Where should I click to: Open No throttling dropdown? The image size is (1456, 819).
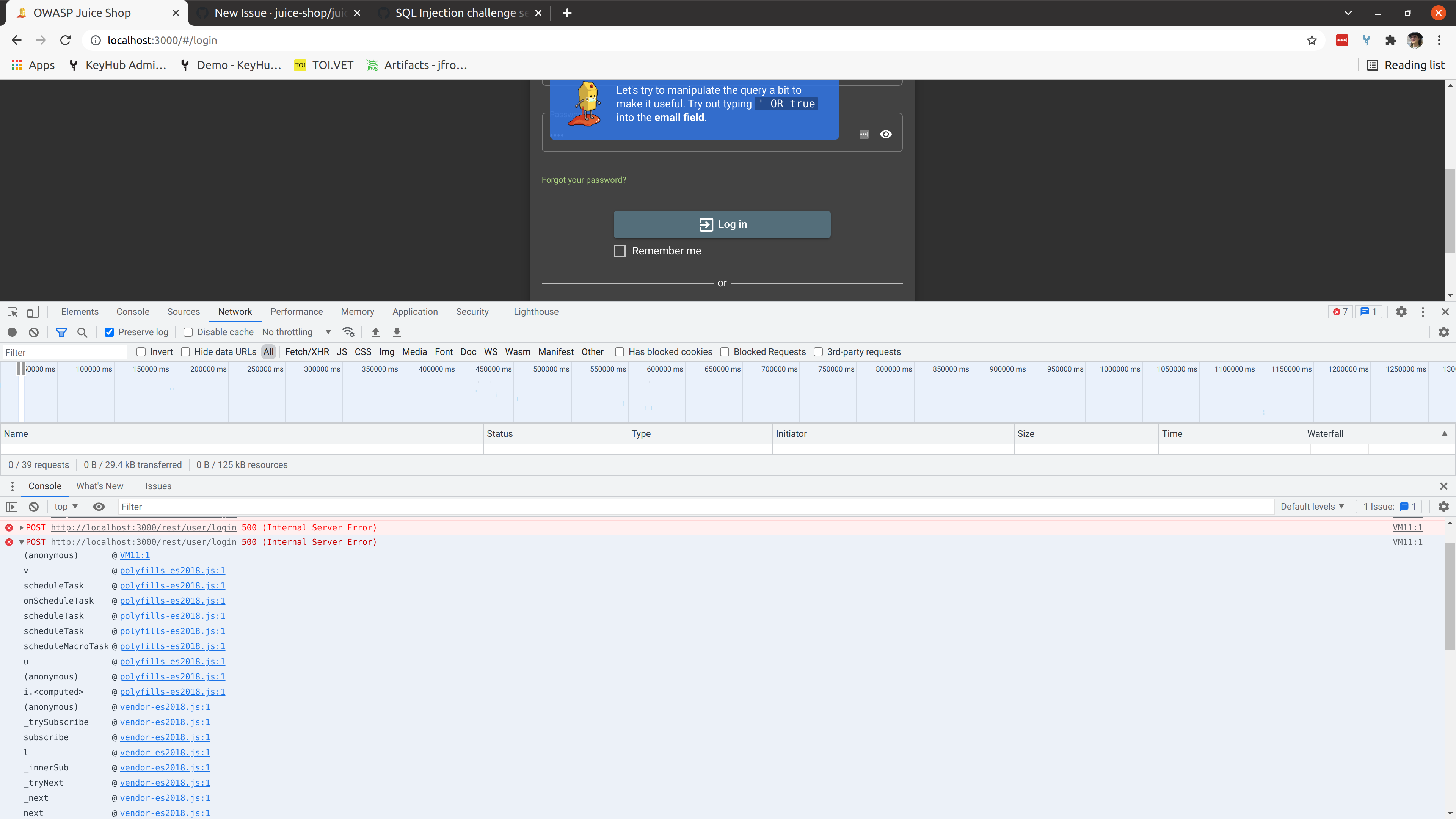click(x=296, y=333)
